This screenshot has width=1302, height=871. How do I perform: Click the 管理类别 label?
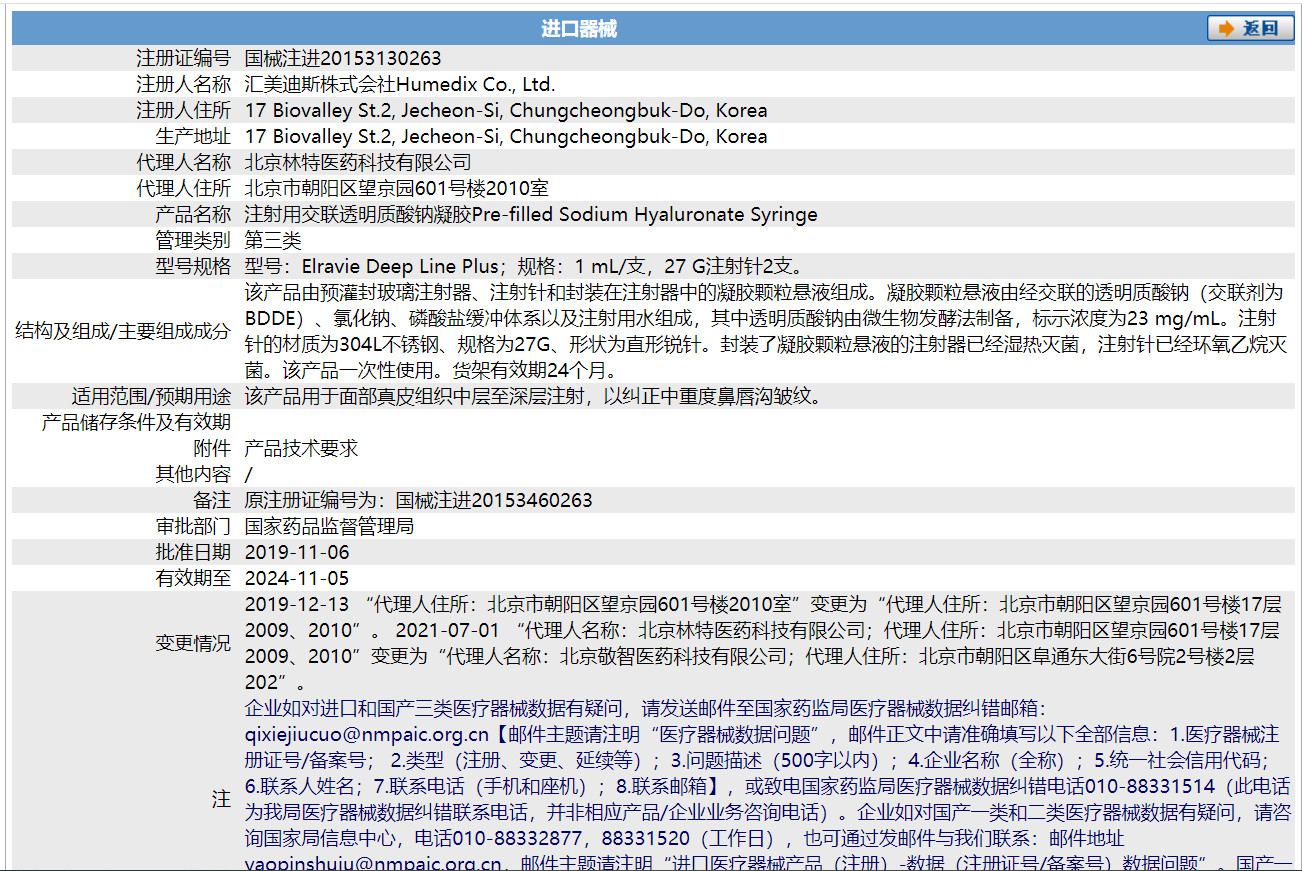193,240
